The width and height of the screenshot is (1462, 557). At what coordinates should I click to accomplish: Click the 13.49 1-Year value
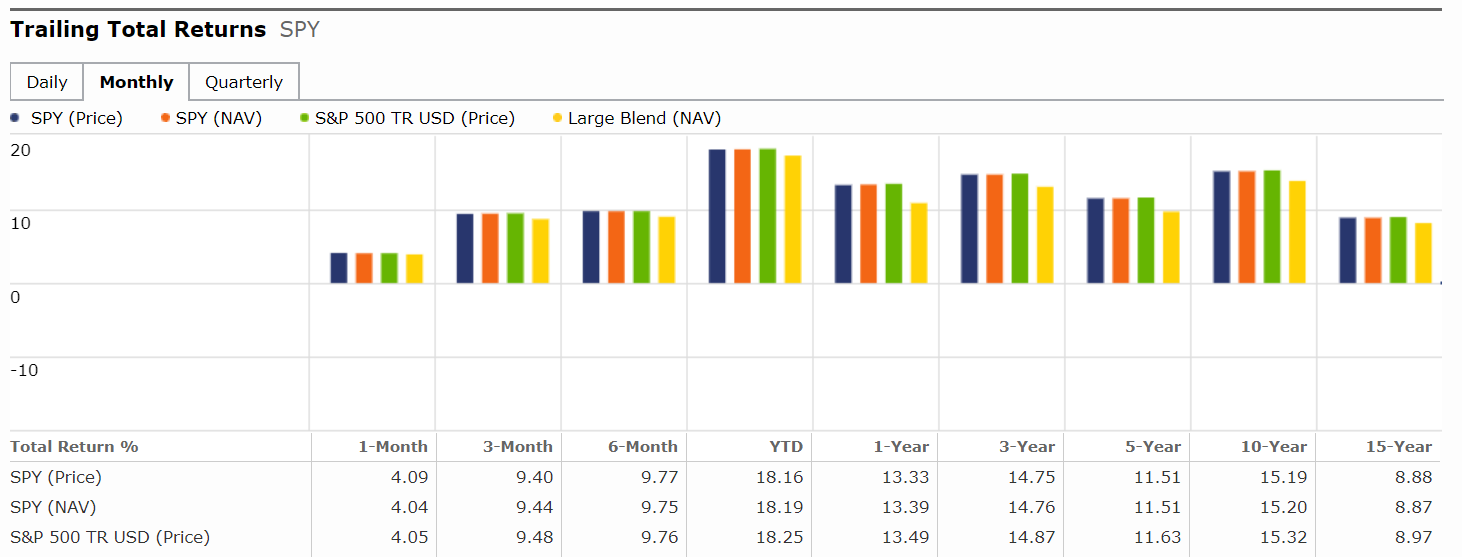(x=906, y=537)
